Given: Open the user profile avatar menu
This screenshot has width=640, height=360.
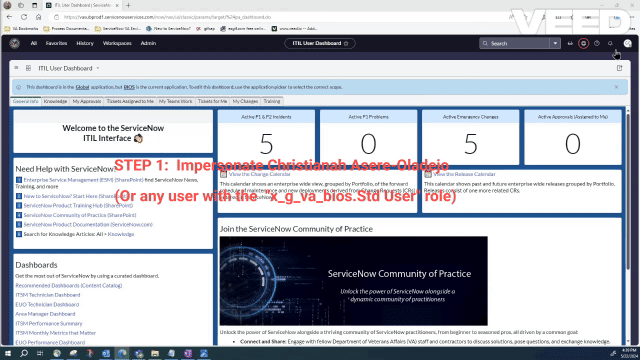Looking at the screenshot, I should (627, 43).
